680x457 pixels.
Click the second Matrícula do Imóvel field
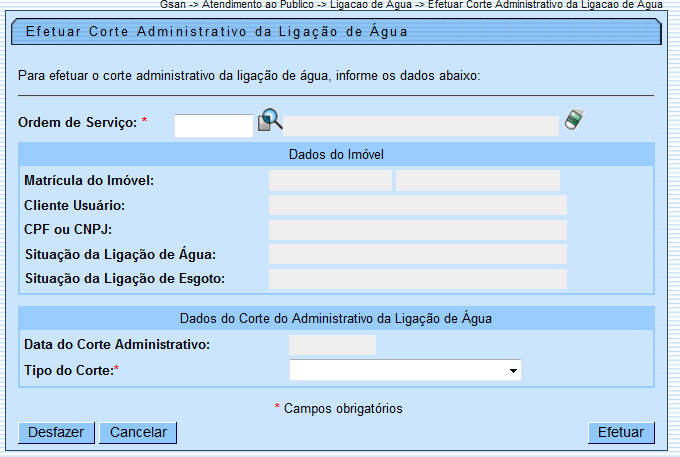coord(477,181)
